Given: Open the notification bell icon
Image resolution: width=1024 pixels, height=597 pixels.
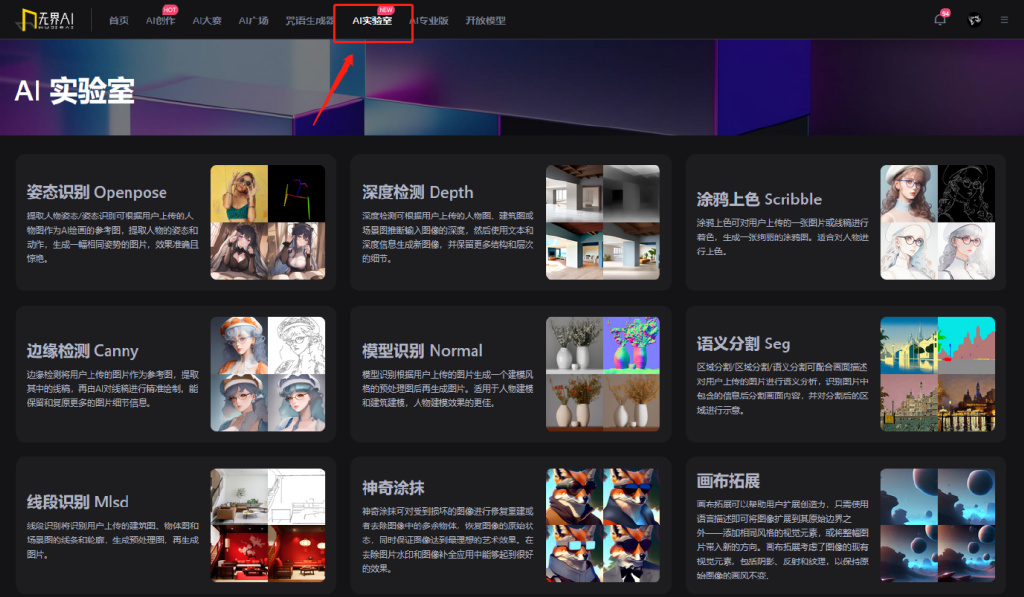Looking at the screenshot, I should coord(940,20).
